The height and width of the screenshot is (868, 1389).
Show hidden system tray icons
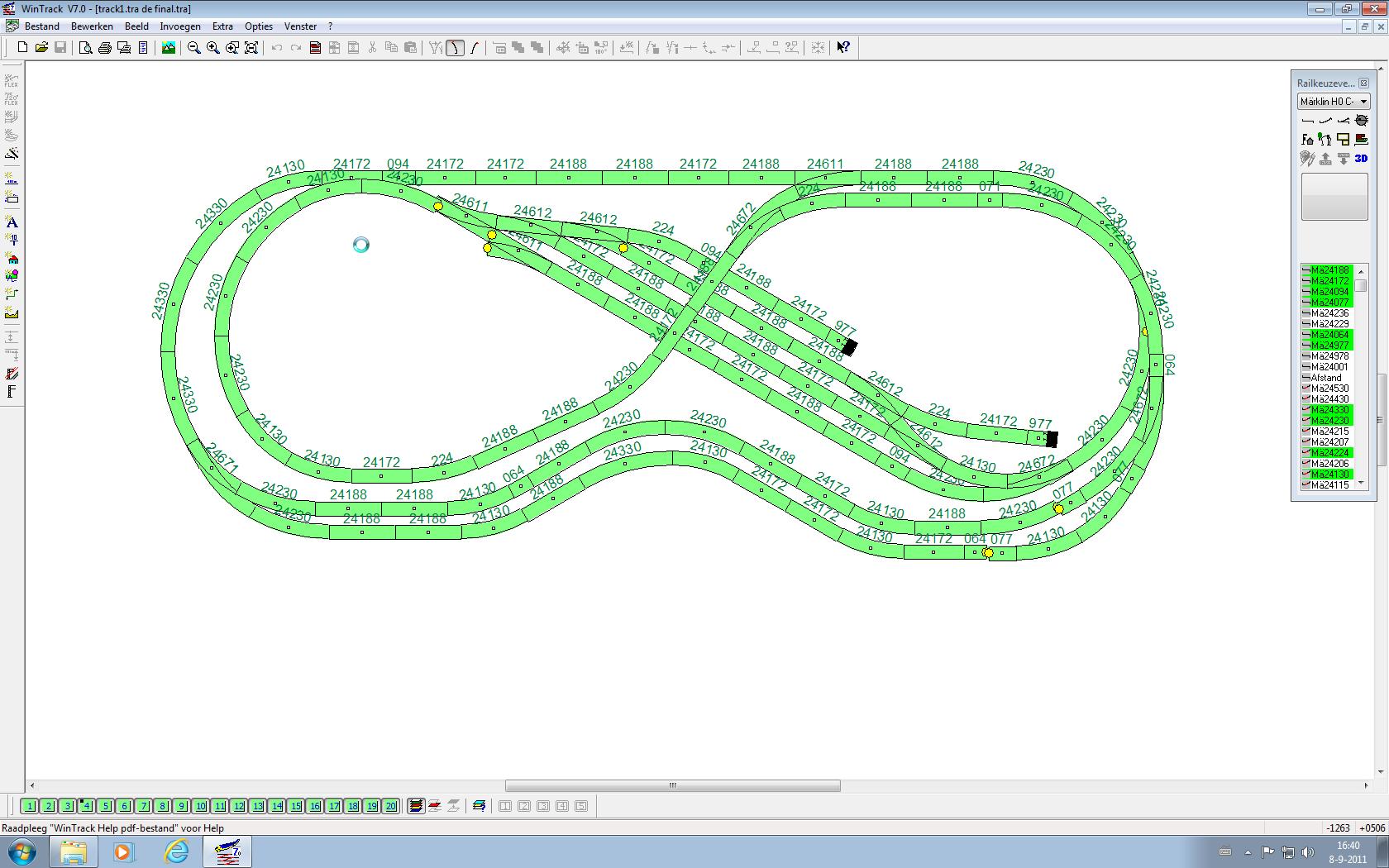click(1248, 852)
